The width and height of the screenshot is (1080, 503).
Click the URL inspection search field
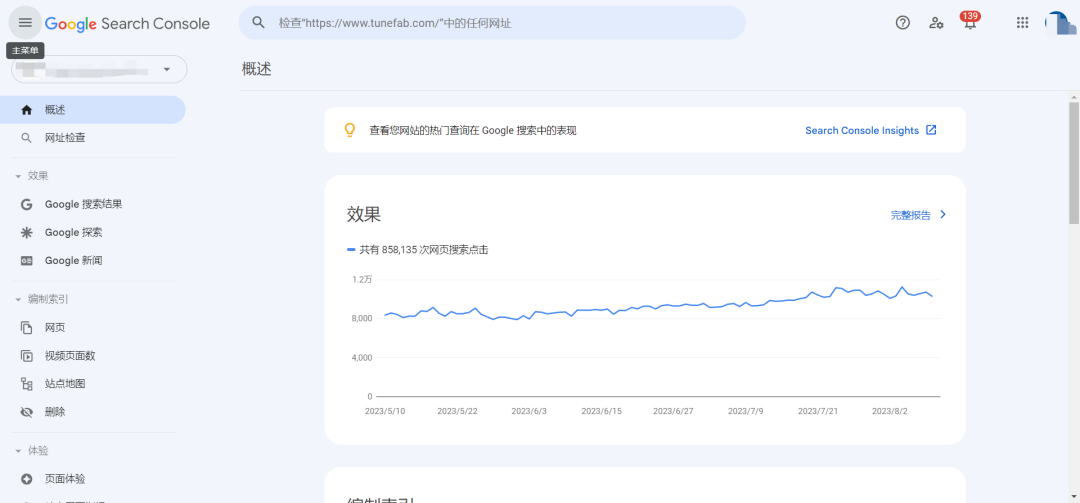[x=492, y=23]
